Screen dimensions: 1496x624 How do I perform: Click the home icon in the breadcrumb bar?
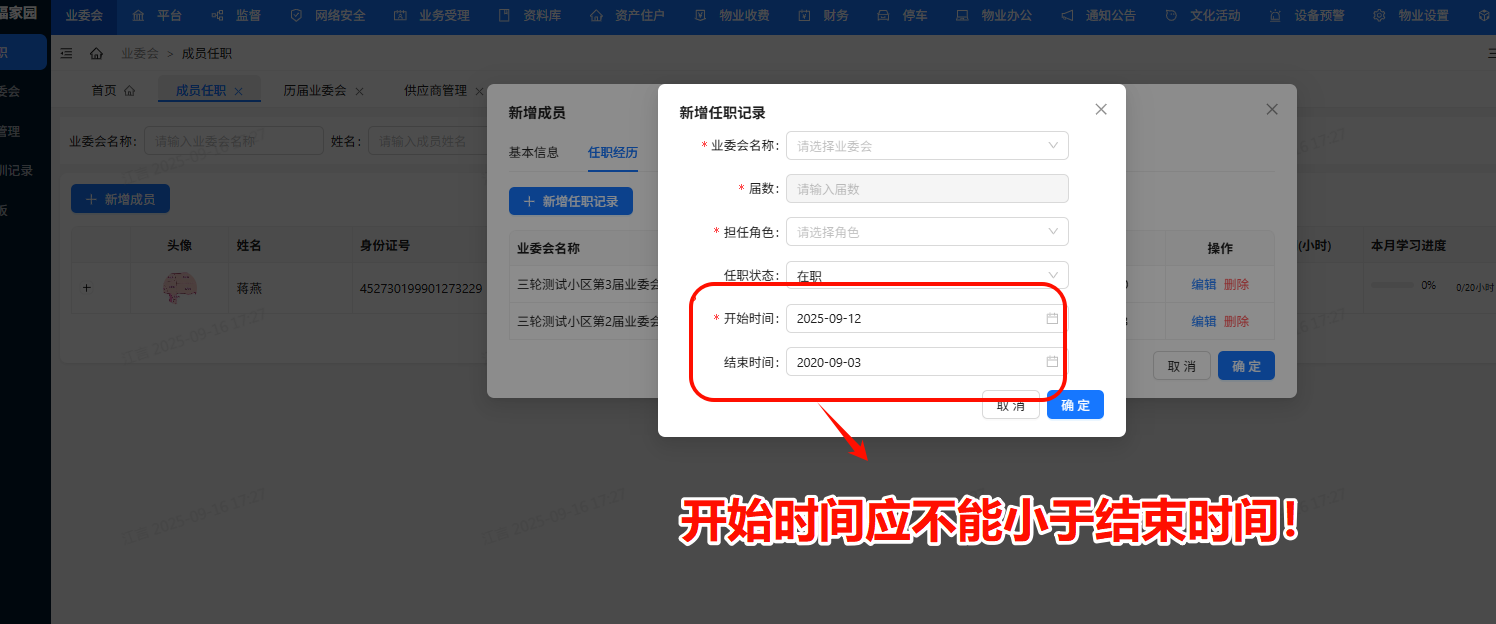(x=94, y=53)
